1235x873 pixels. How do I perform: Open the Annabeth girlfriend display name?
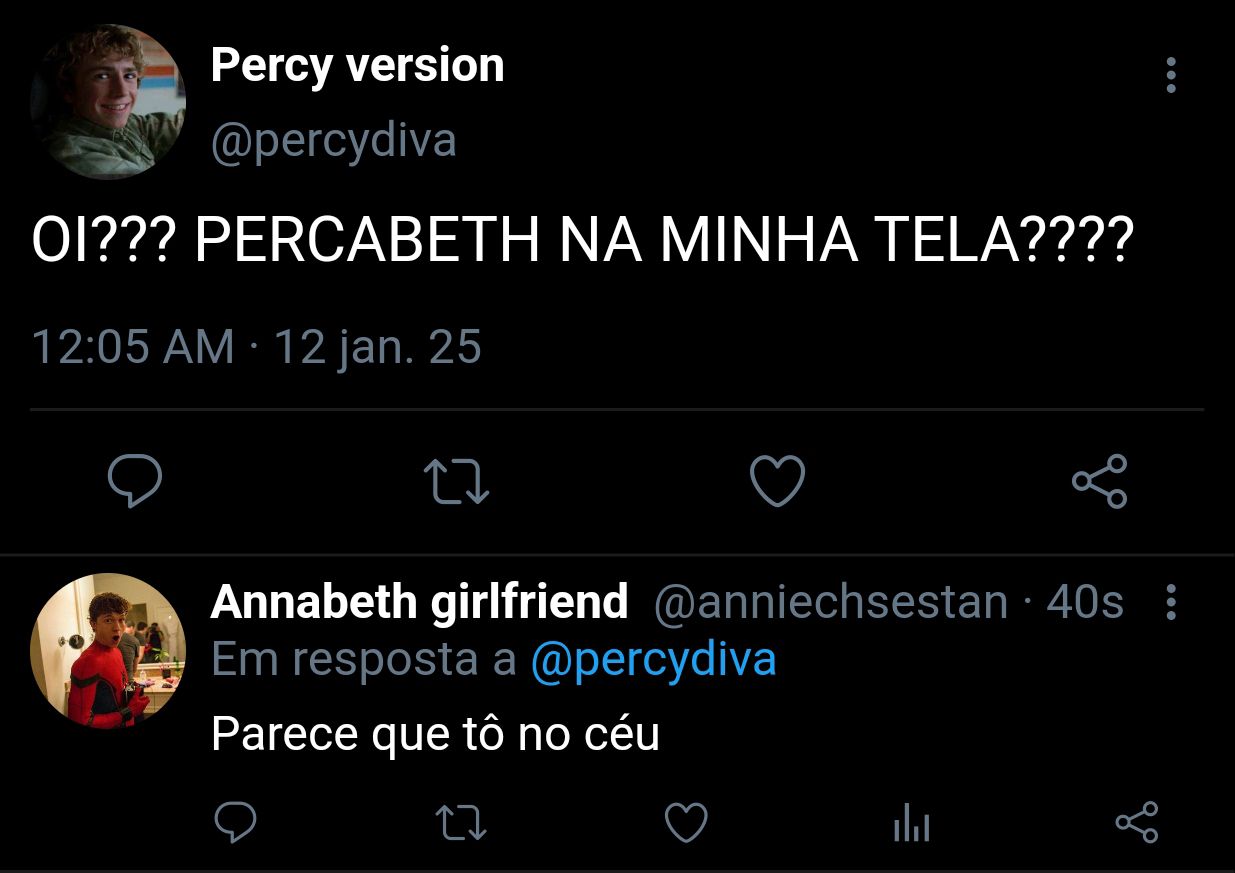[419, 602]
